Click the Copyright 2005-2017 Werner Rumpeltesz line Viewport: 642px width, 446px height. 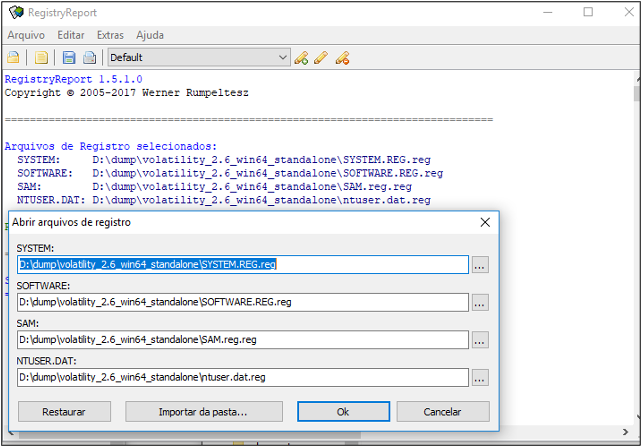coord(127,93)
